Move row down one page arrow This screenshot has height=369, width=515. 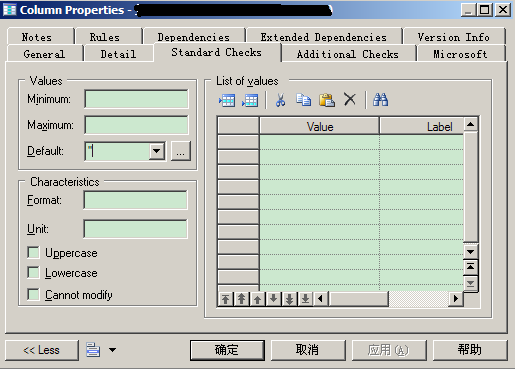coord(289,299)
